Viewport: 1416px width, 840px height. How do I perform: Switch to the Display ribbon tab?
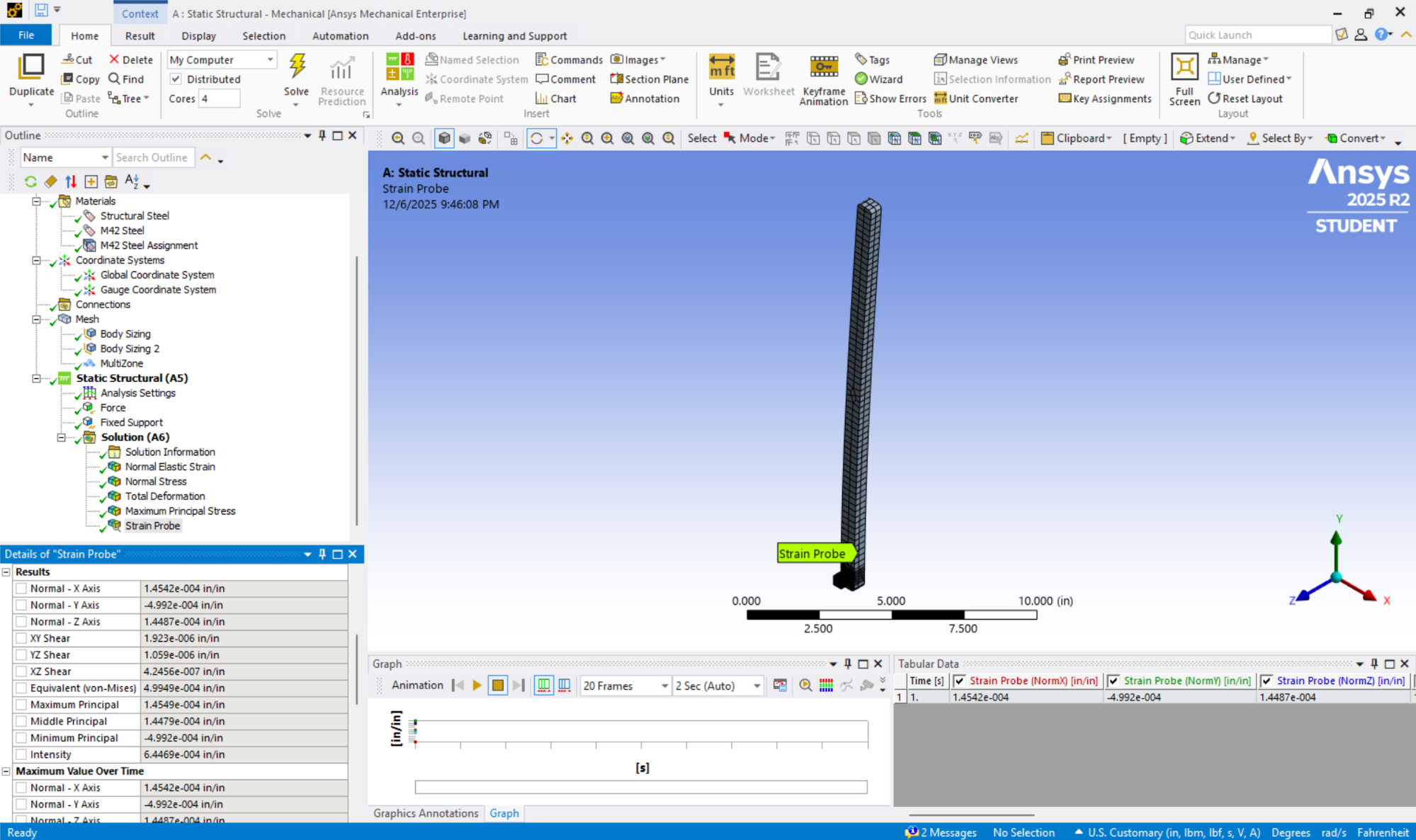[x=198, y=35]
